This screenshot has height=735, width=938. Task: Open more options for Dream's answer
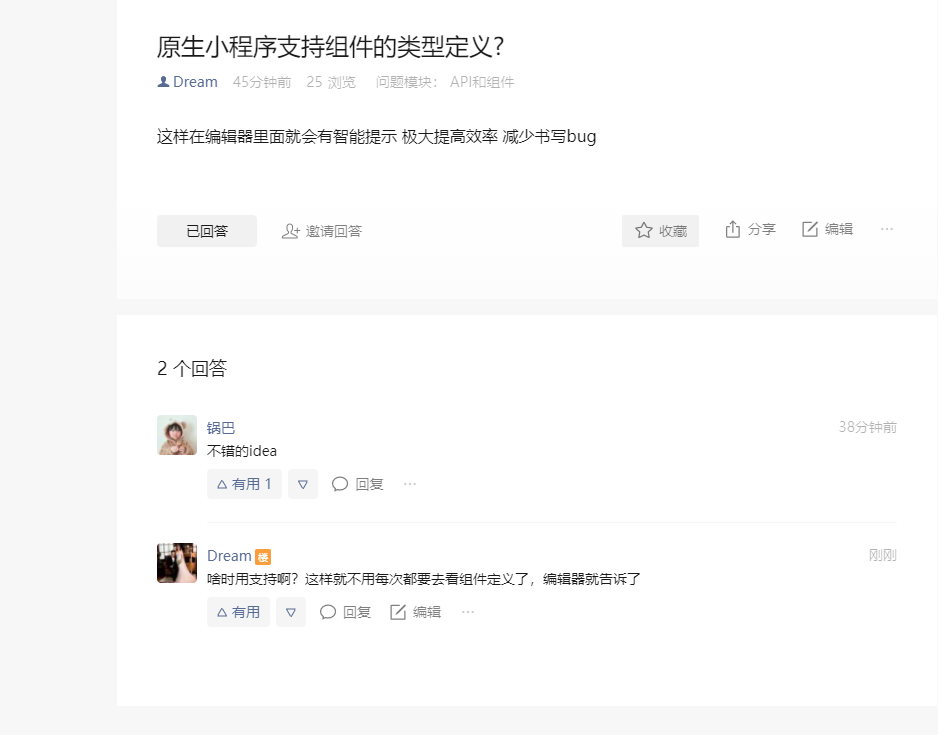pyautogui.click(x=467, y=612)
